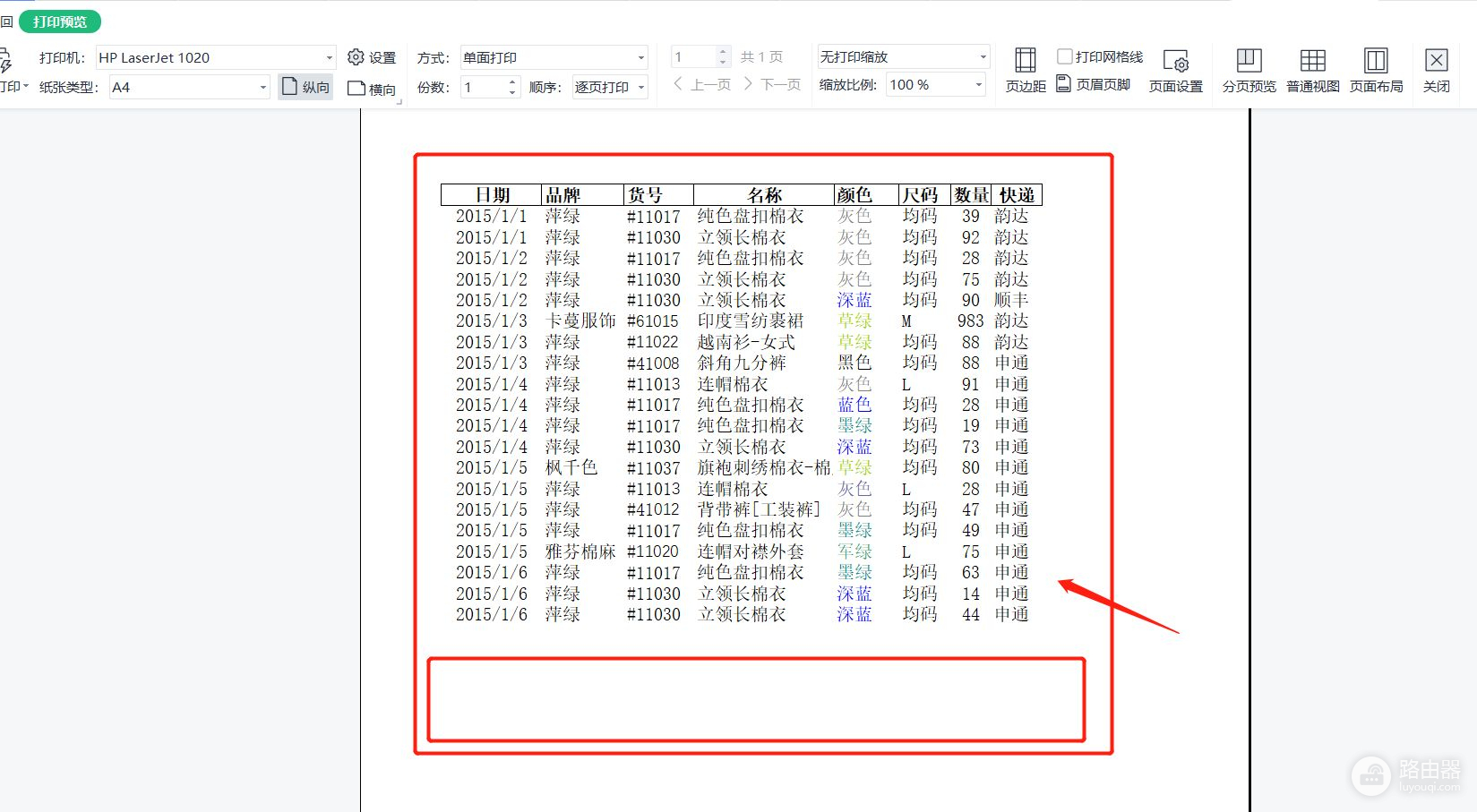Click the 关闭 close preview icon
1477x812 pixels.
(1436, 70)
